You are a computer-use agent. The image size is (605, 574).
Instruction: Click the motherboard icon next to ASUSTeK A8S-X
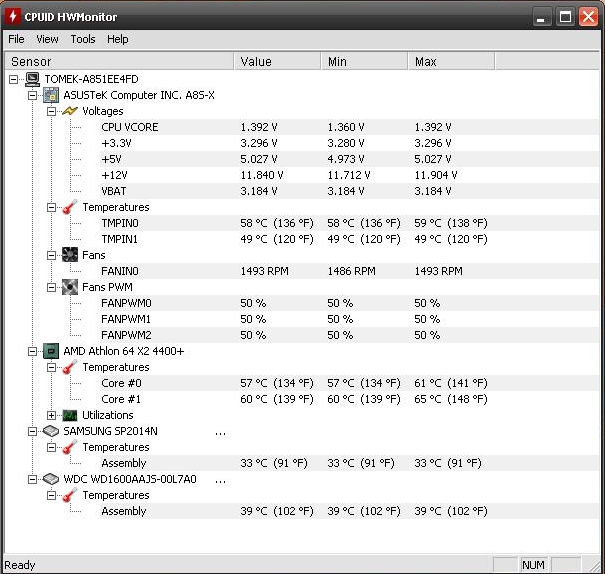pyautogui.click(x=51, y=95)
